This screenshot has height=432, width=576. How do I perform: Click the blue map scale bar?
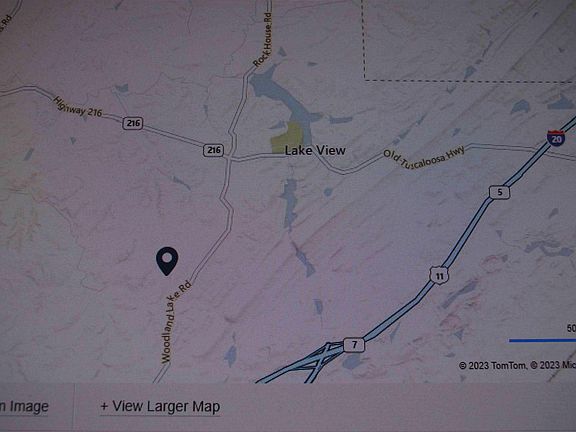point(542,341)
